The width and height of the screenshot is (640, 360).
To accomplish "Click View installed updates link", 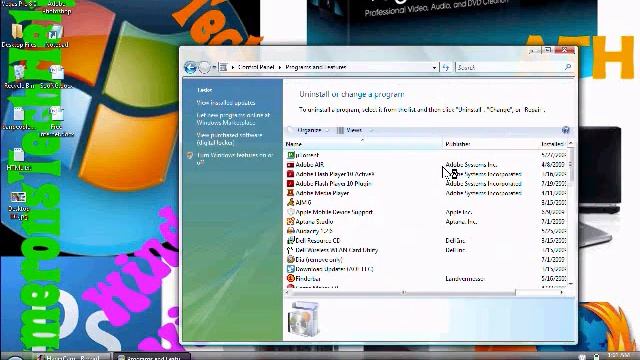I will (x=226, y=103).
